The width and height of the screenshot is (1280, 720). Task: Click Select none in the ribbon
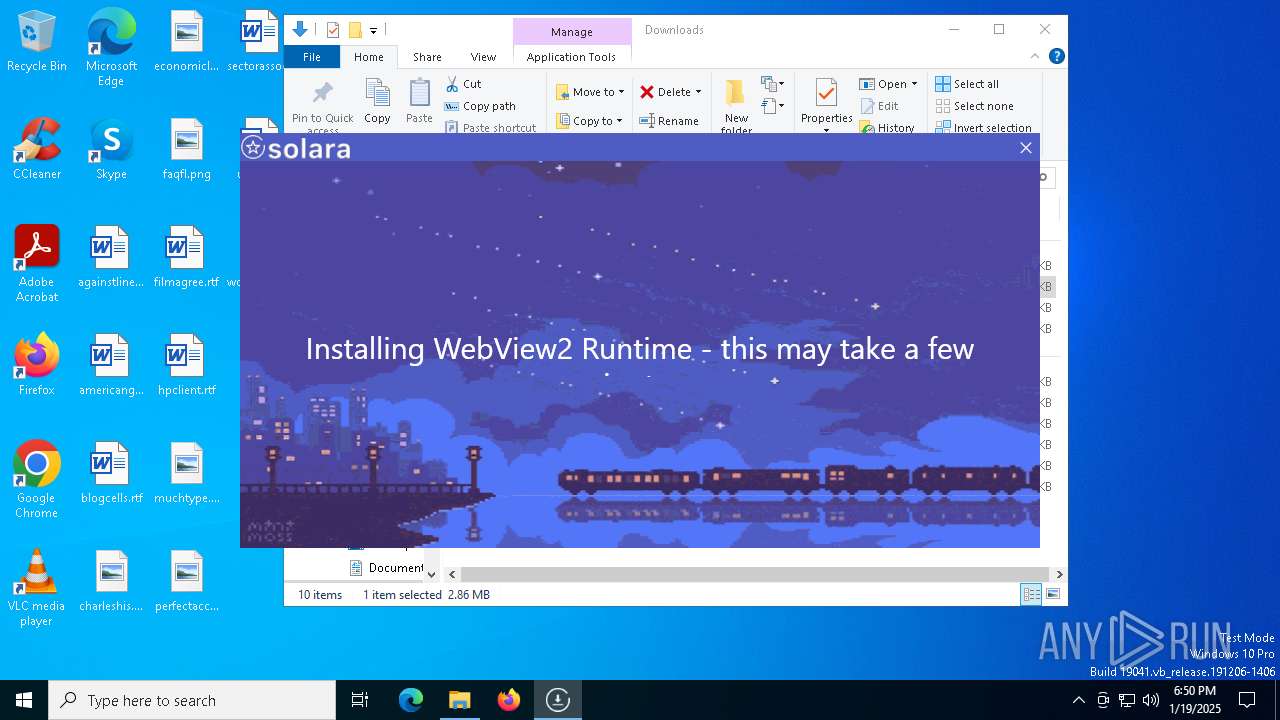[x=974, y=106]
